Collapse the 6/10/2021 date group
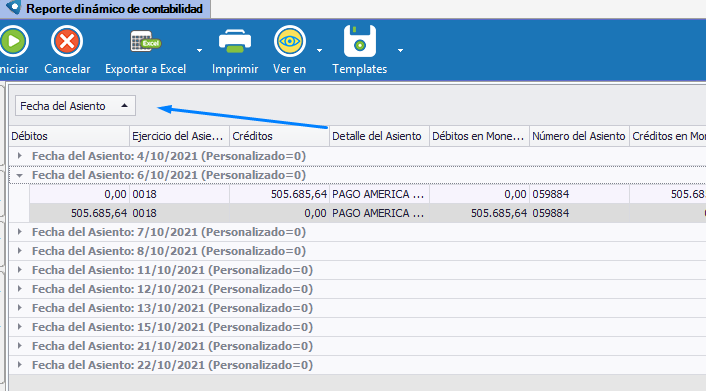Viewport: 706px width, 391px height. 19,175
